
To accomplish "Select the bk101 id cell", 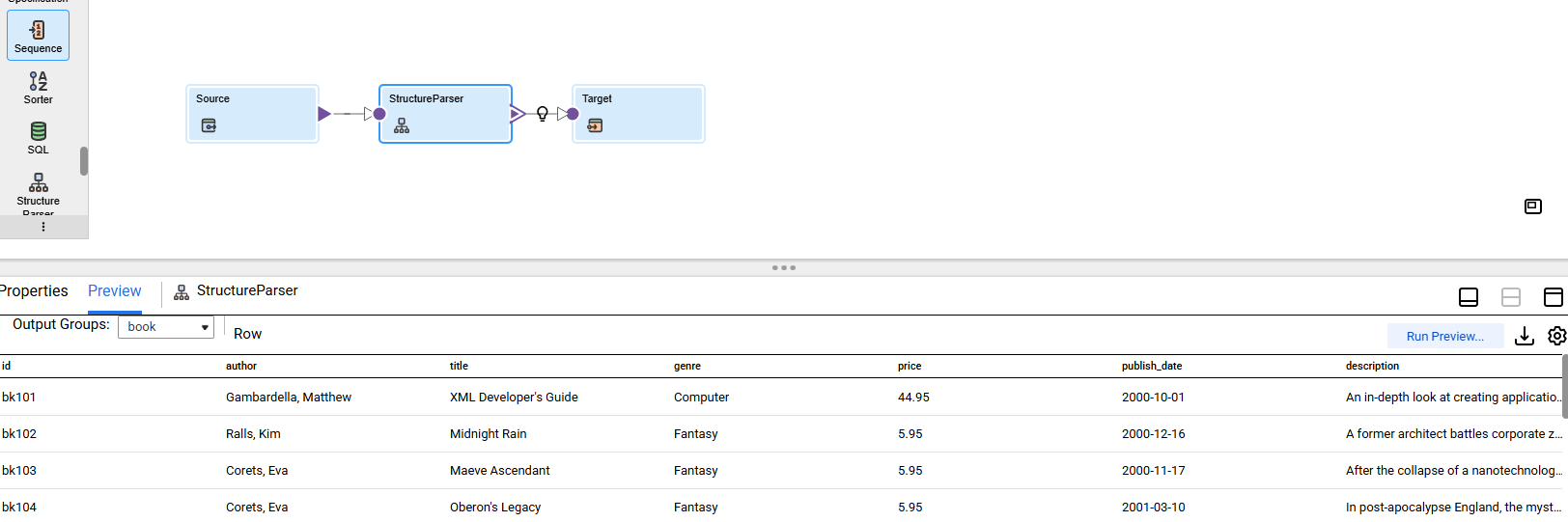I will [x=19, y=397].
